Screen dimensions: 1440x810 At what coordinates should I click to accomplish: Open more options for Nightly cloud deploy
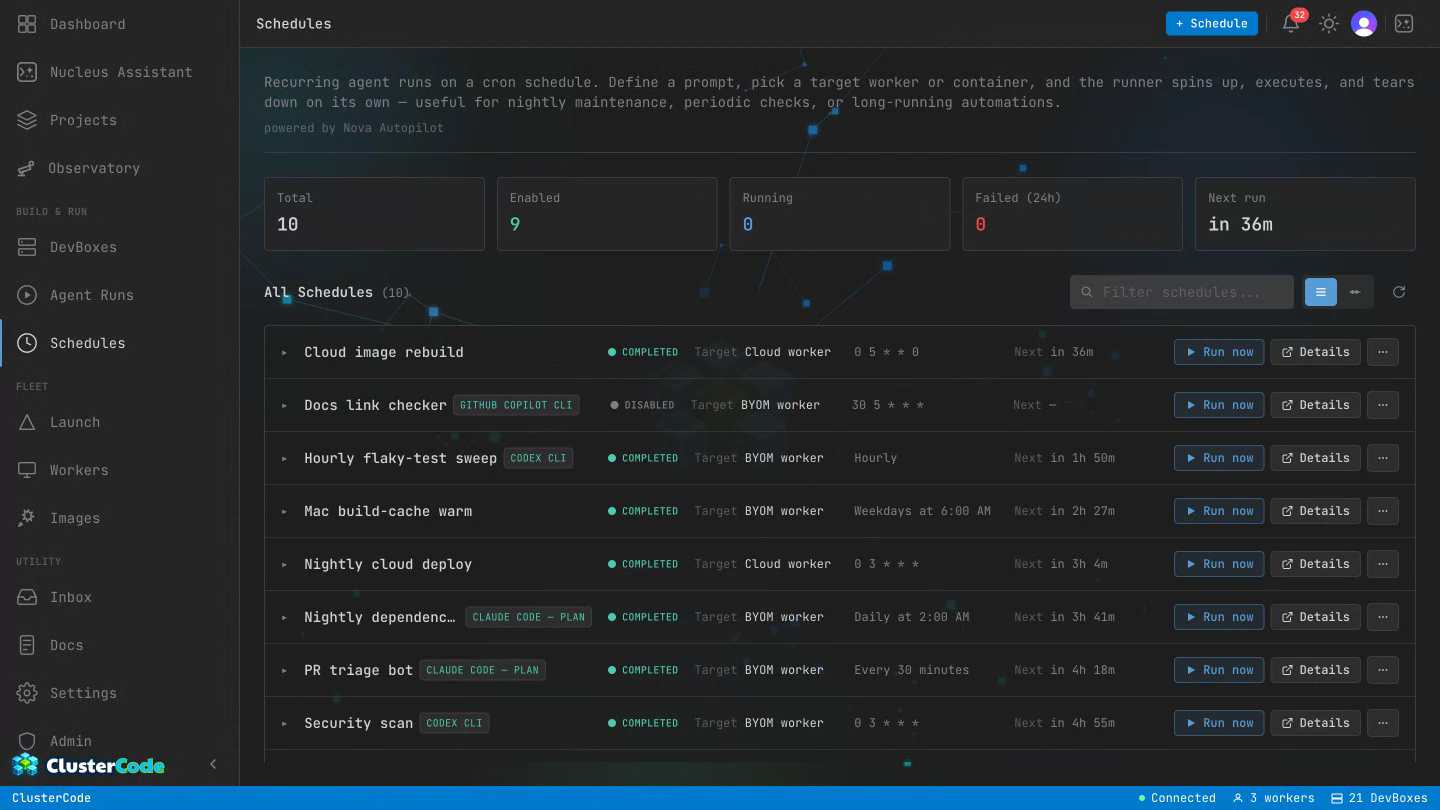(x=1383, y=564)
